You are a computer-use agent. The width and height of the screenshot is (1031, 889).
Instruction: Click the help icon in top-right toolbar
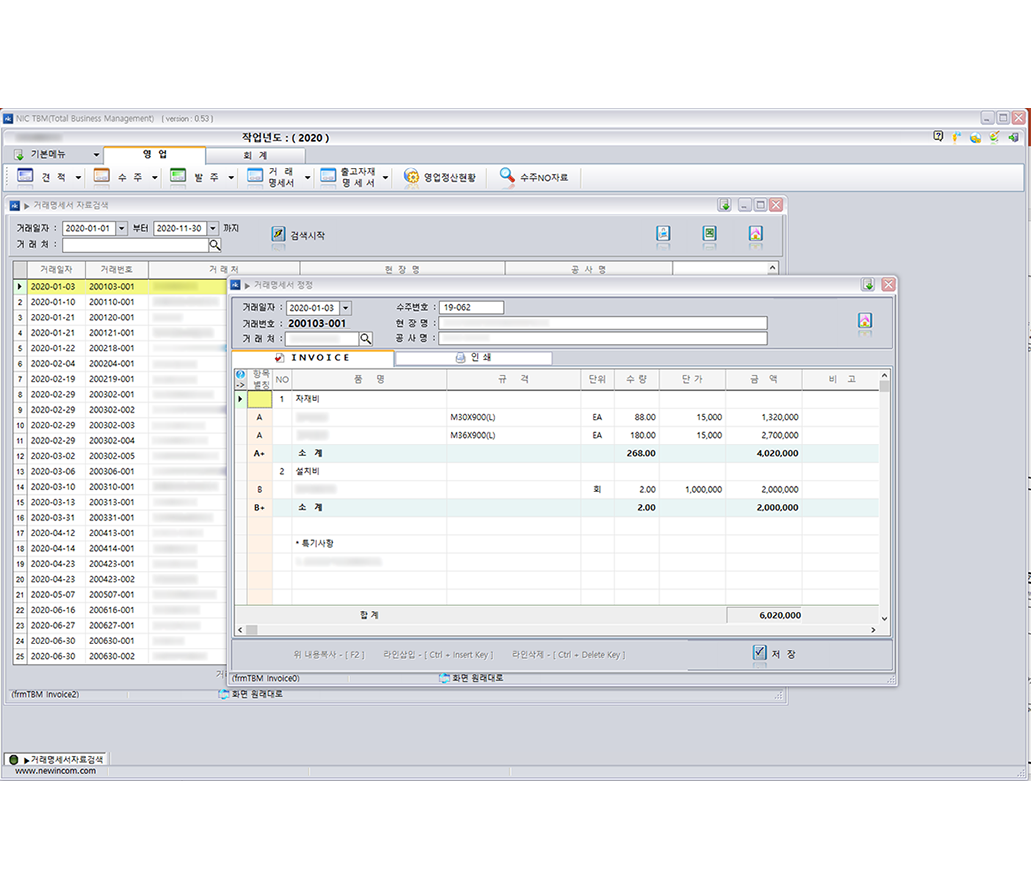click(938, 136)
